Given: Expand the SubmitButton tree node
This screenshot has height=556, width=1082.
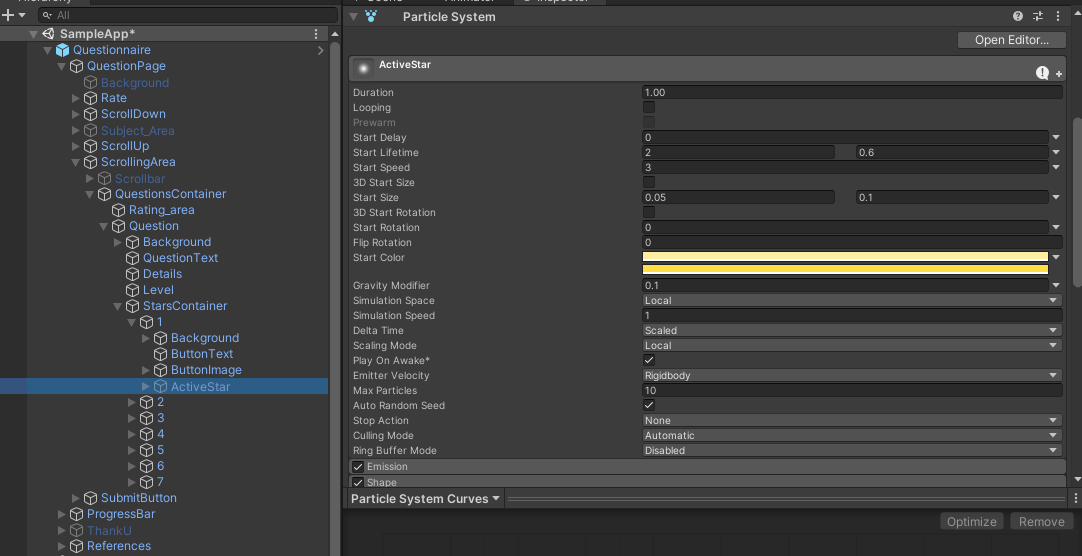Looking at the screenshot, I should [x=76, y=498].
